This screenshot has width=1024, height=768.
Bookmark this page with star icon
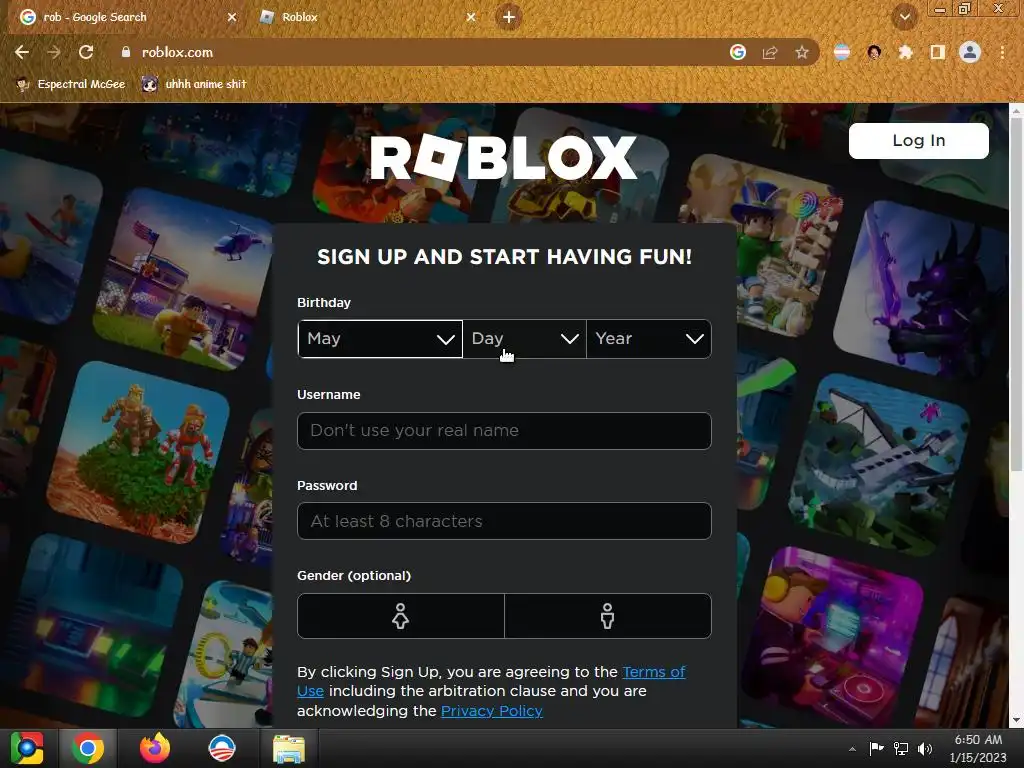pos(802,52)
